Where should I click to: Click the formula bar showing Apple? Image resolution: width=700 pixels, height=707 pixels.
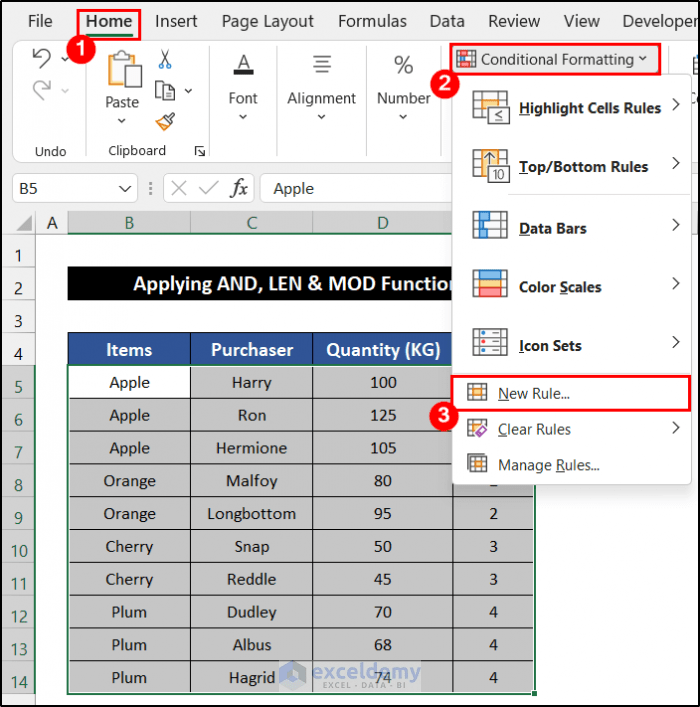pyautogui.click(x=356, y=188)
